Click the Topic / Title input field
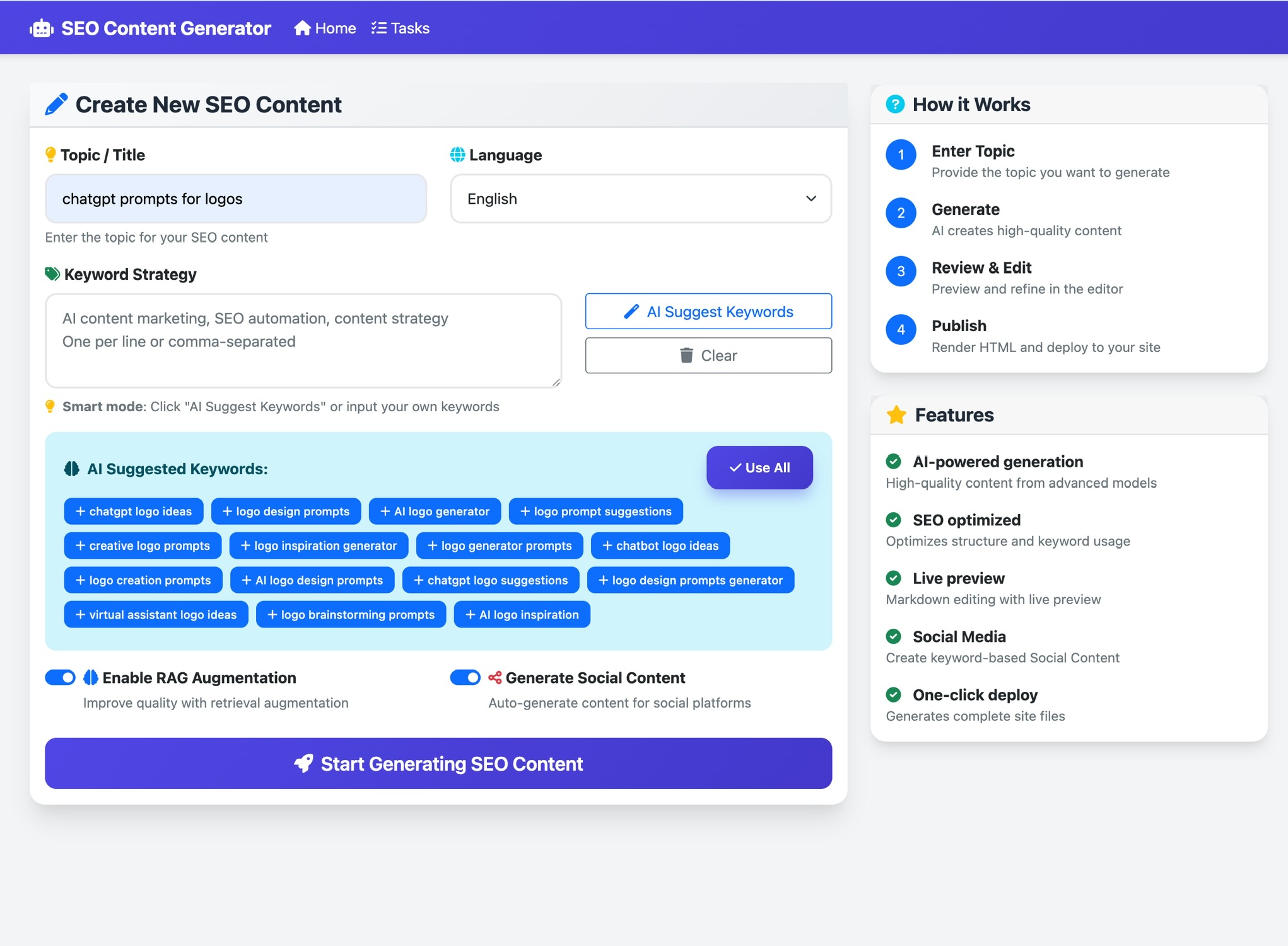Image resolution: width=1288 pixels, height=946 pixels. pos(236,199)
